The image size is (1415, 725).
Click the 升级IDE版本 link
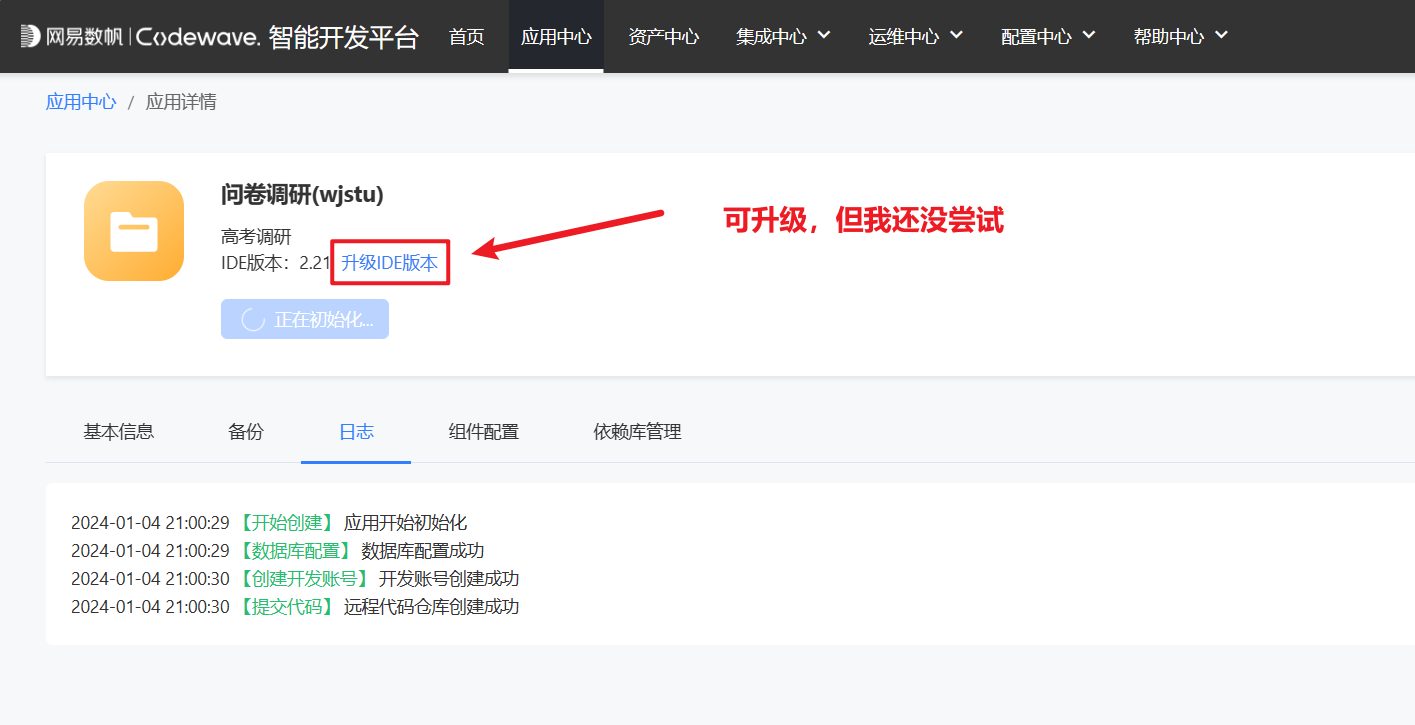pyautogui.click(x=390, y=263)
